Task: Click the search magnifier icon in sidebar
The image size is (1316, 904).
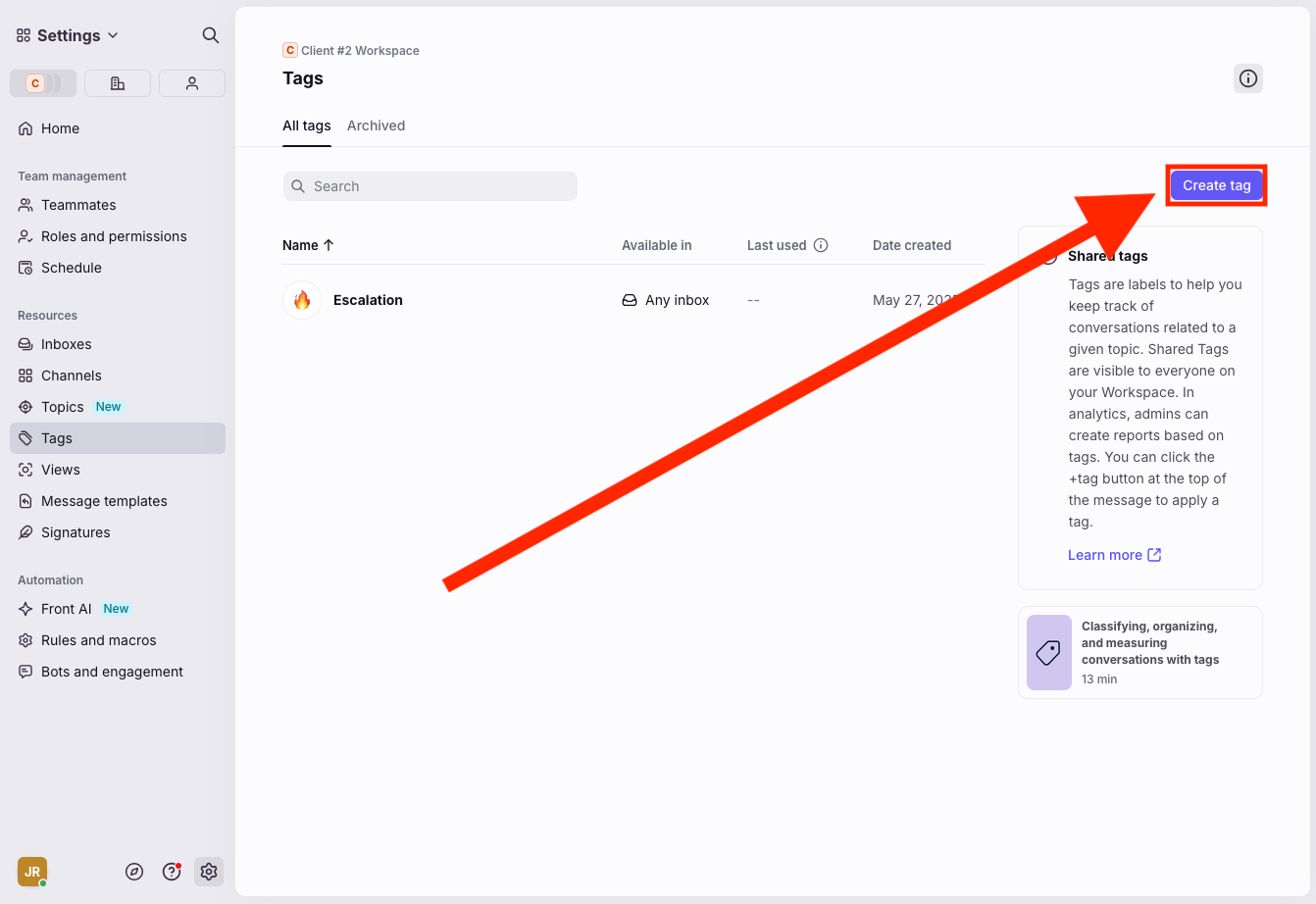Action: tap(210, 35)
